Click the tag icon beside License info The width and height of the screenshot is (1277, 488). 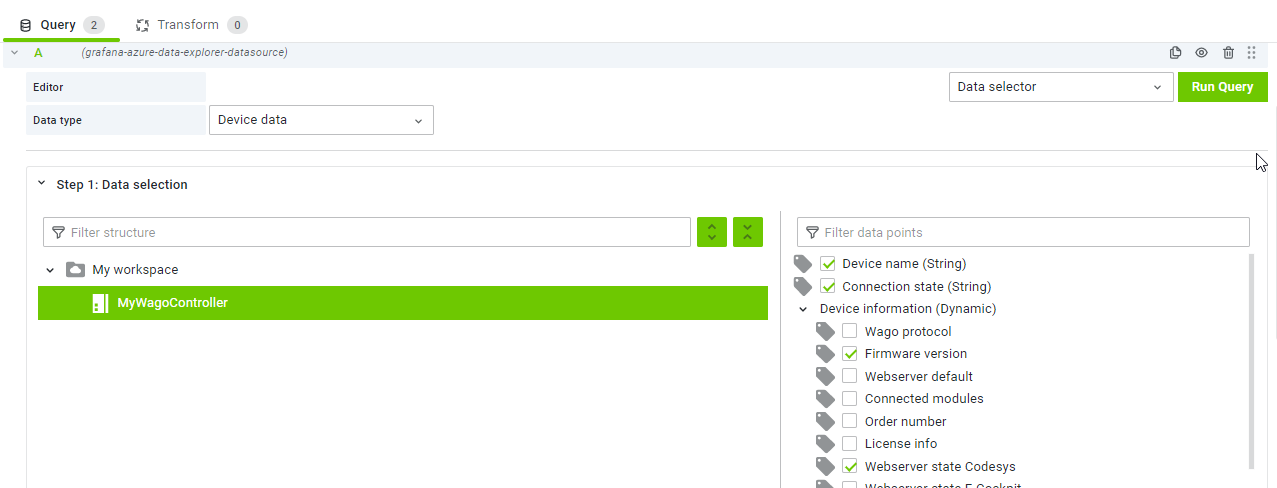pyautogui.click(x=825, y=443)
